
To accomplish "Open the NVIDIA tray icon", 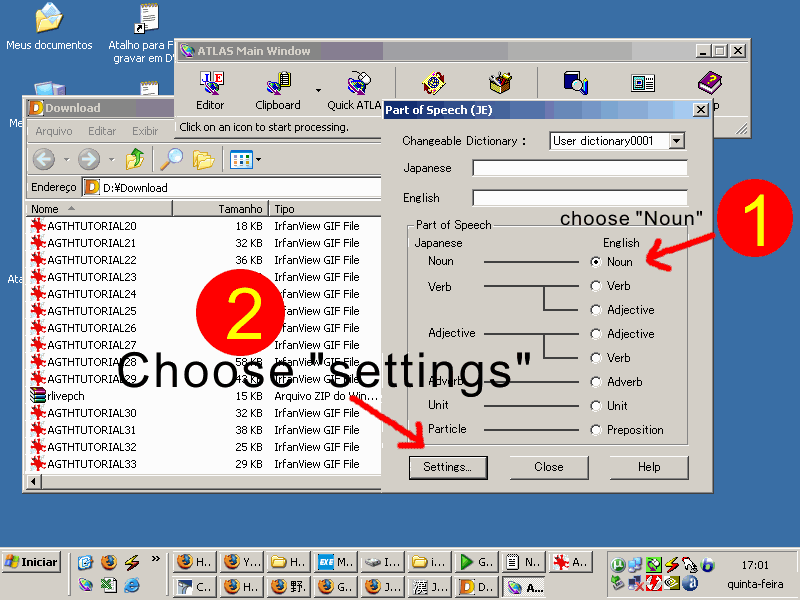I will pyautogui.click(x=672, y=582).
